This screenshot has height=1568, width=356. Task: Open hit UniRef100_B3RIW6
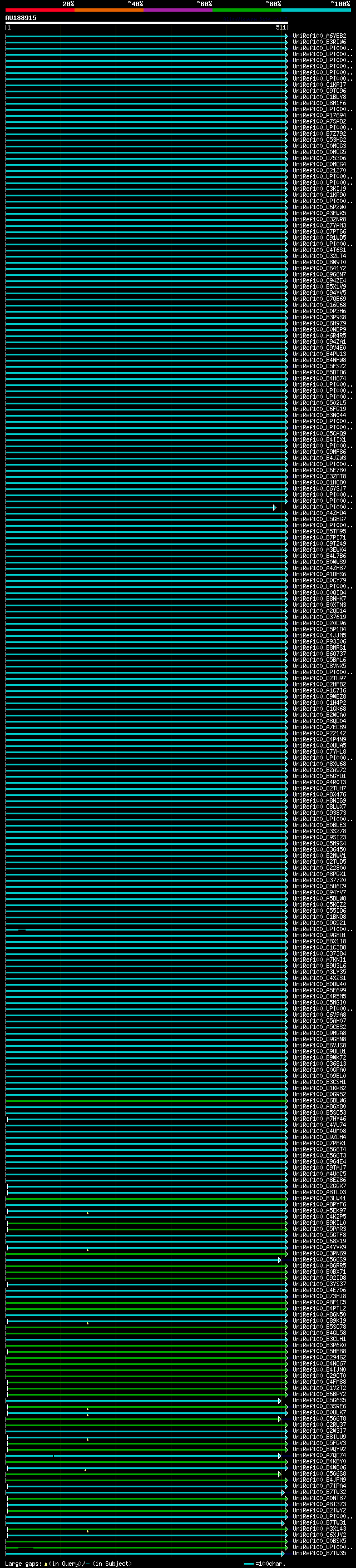(x=319, y=42)
